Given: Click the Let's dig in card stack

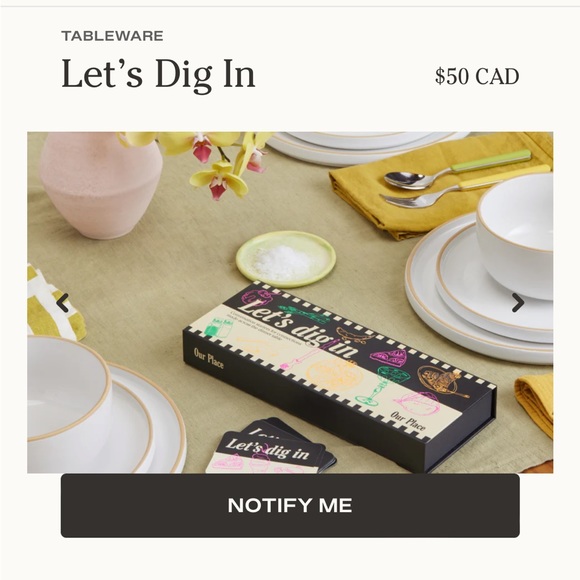Looking at the screenshot, I should tap(270, 448).
